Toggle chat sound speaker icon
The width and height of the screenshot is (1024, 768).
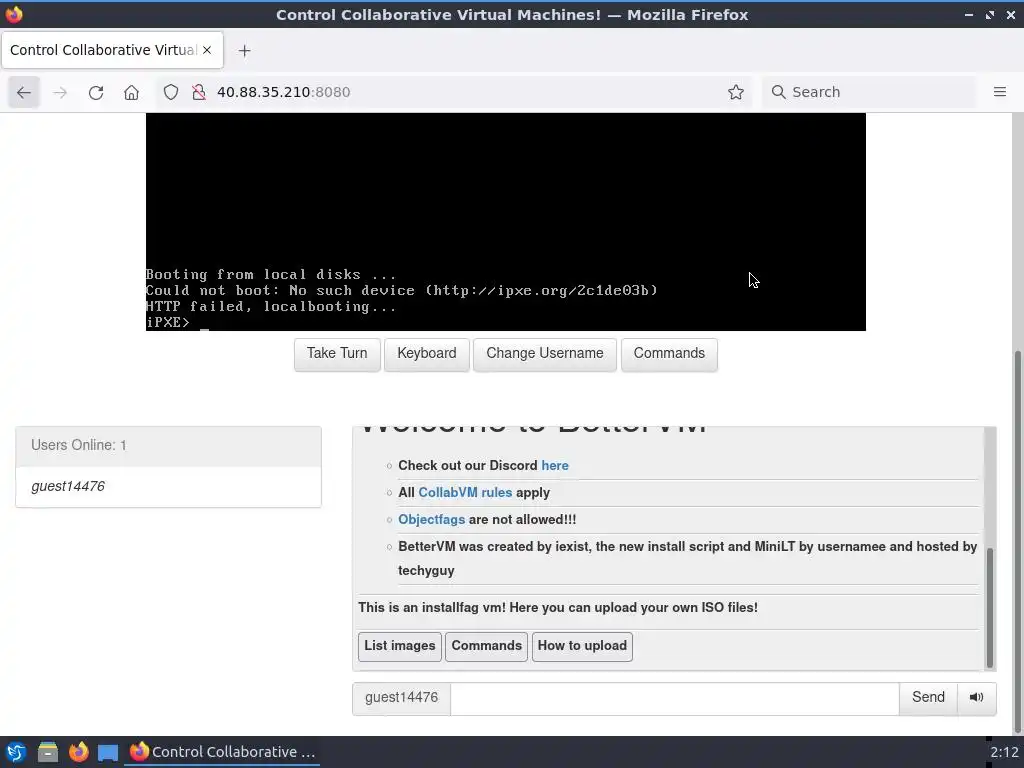976,697
